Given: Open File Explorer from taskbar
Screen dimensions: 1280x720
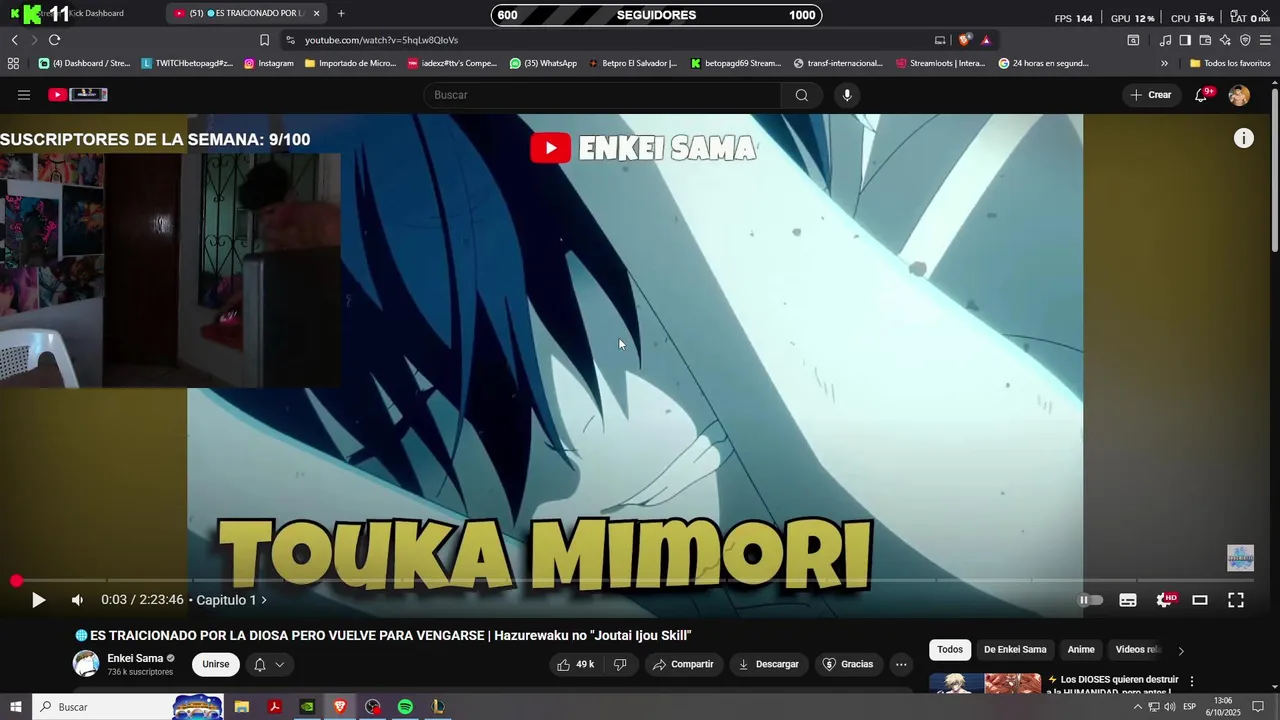Looking at the screenshot, I should click(241, 707).
